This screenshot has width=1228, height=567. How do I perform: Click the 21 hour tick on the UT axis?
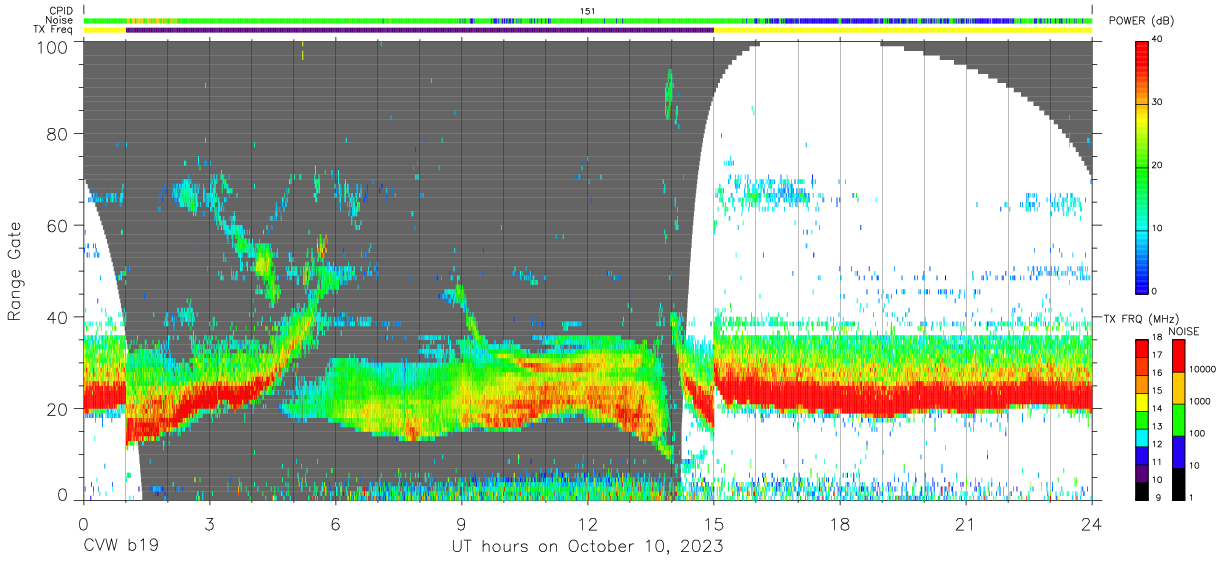click(965, 524)
